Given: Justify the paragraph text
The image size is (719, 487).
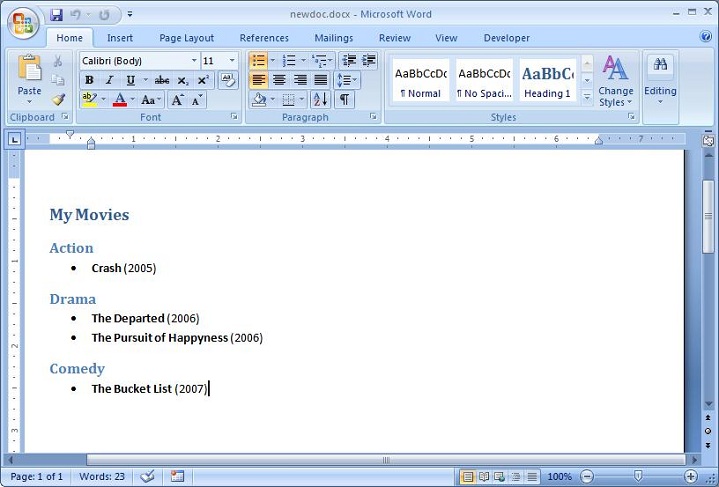Looking at the screenshot, I should click(x=321, y=80).
